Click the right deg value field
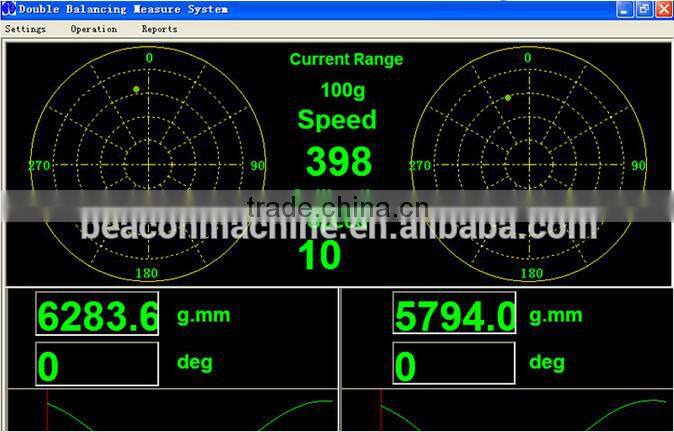 [x=454, y=365]
